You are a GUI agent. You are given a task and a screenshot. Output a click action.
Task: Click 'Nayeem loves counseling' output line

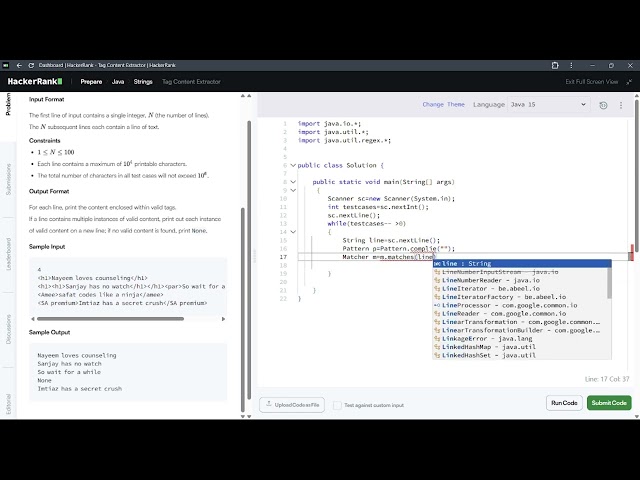coord(77,356)
